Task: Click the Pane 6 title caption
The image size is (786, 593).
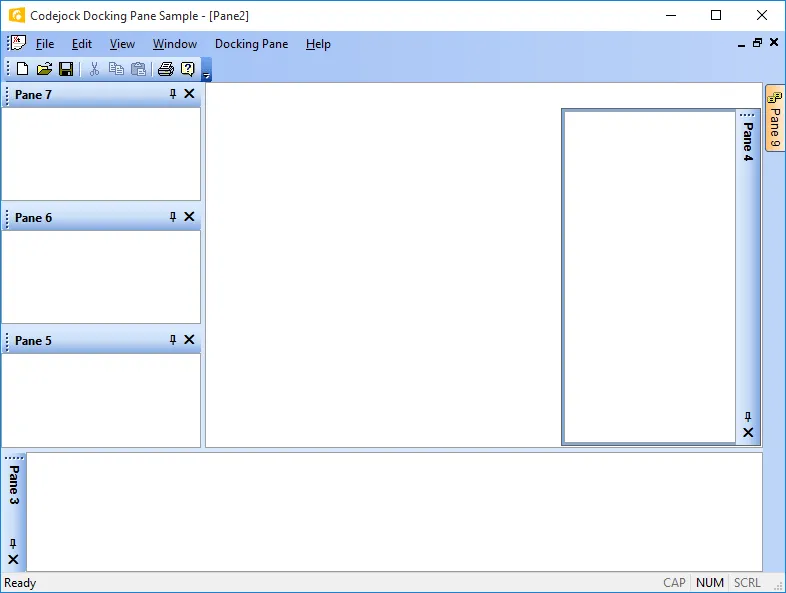Action: point(33,218)
